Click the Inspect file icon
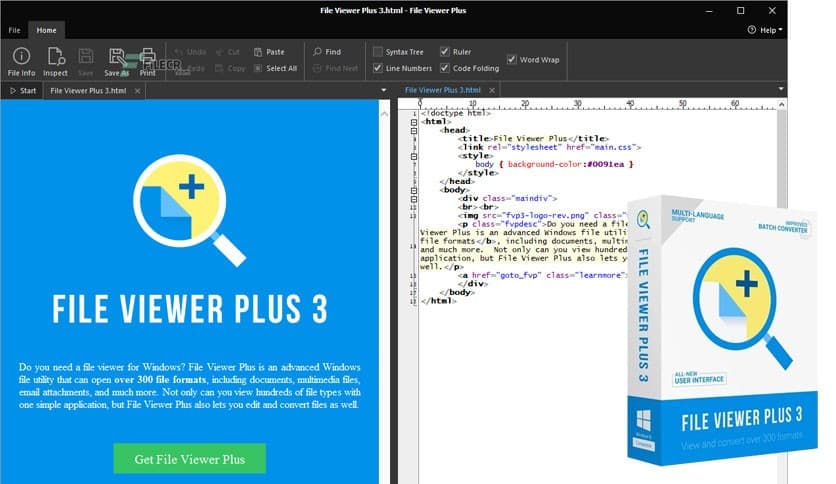Image resolution: width=836 pixels, height=484 pixels. click(55, 59)
